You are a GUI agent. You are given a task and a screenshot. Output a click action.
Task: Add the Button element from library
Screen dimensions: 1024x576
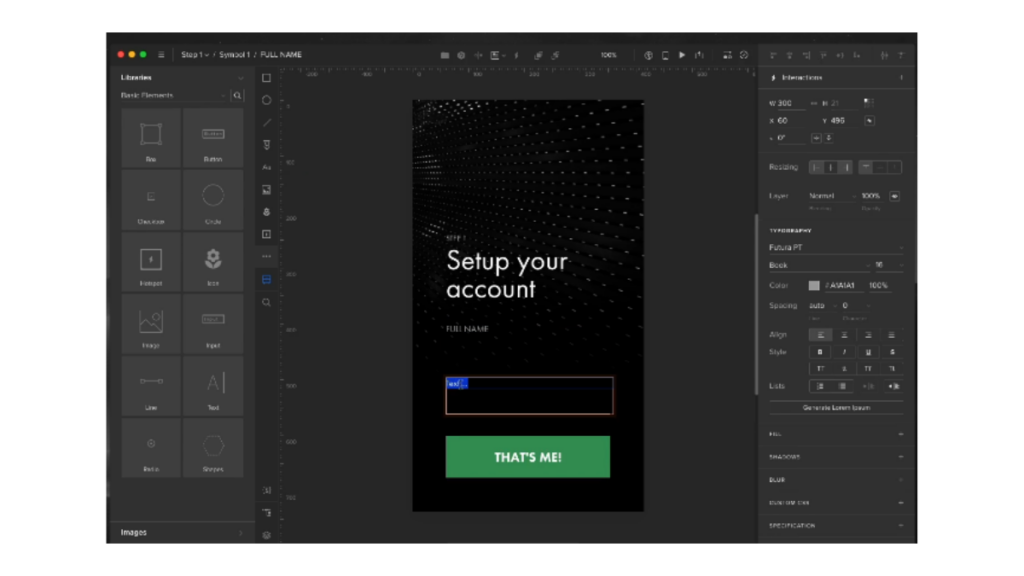click(213, 138)
